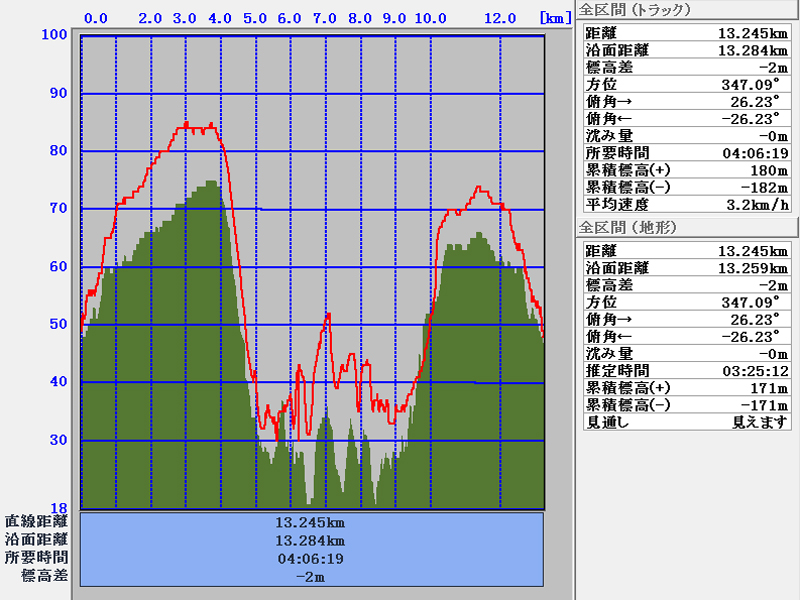Image resolution: width=800 pixels, height=600 pixels.
Task: Click the 13.284km value in bottom summary panel
Action: [311, 540]
